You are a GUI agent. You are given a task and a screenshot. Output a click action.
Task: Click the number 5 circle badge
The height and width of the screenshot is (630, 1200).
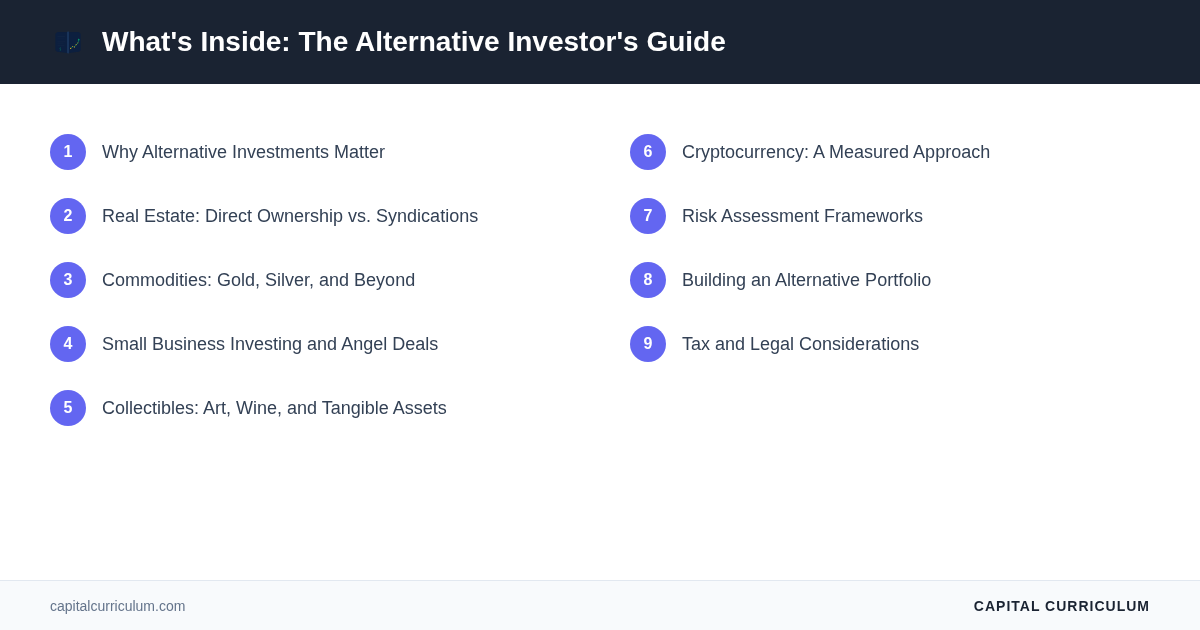(68, 408)
